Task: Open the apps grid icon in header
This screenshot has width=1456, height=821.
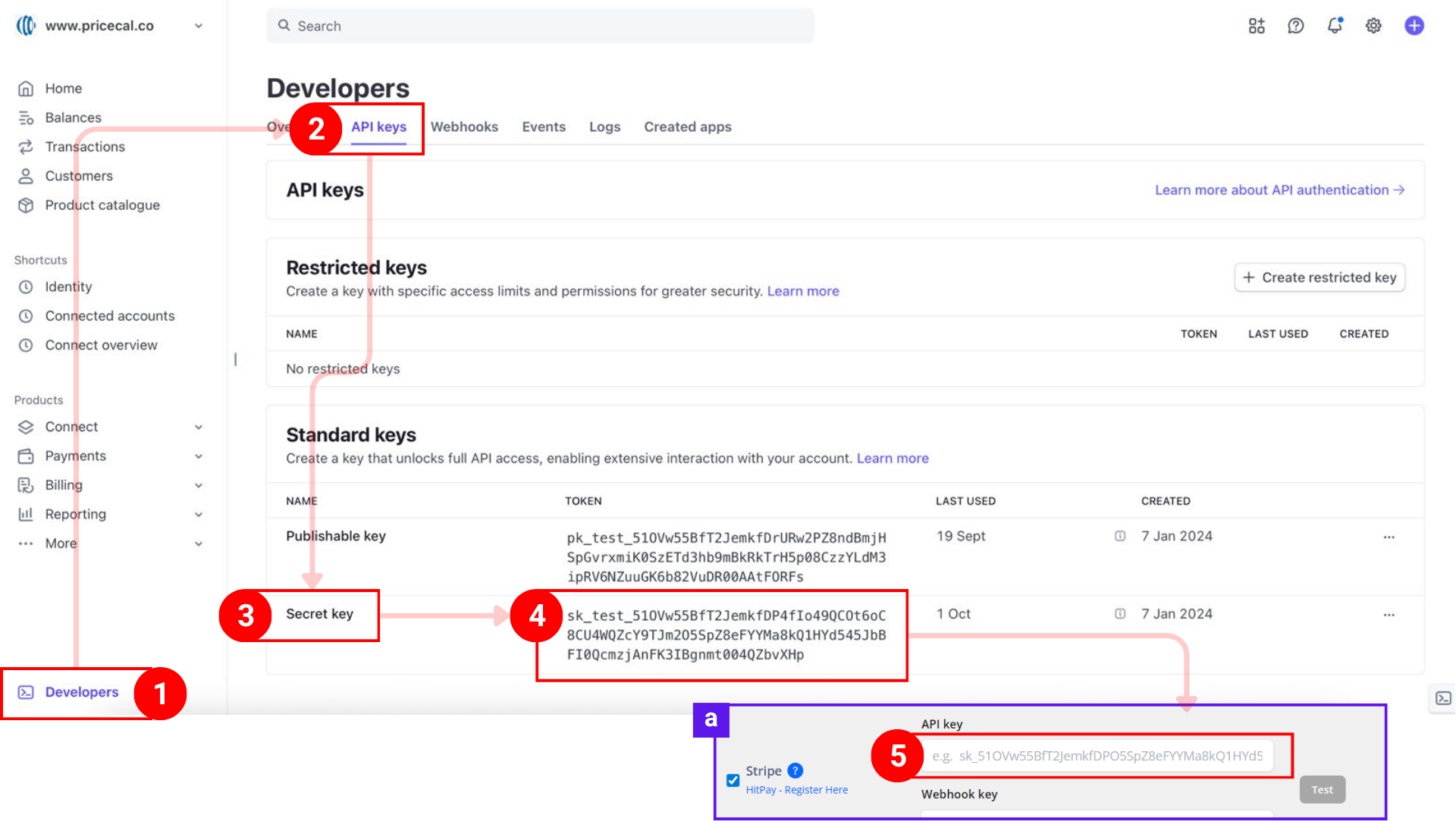Action: coord(1257,26)
